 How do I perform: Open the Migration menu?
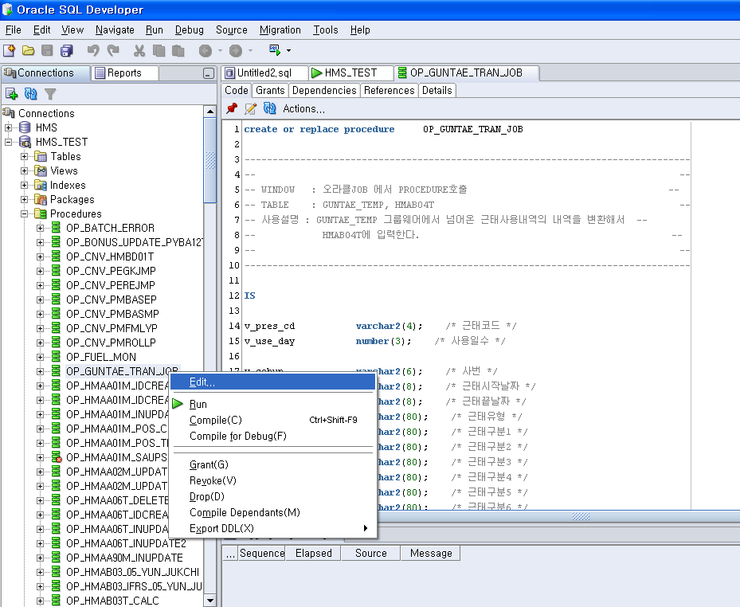point(279,30)
